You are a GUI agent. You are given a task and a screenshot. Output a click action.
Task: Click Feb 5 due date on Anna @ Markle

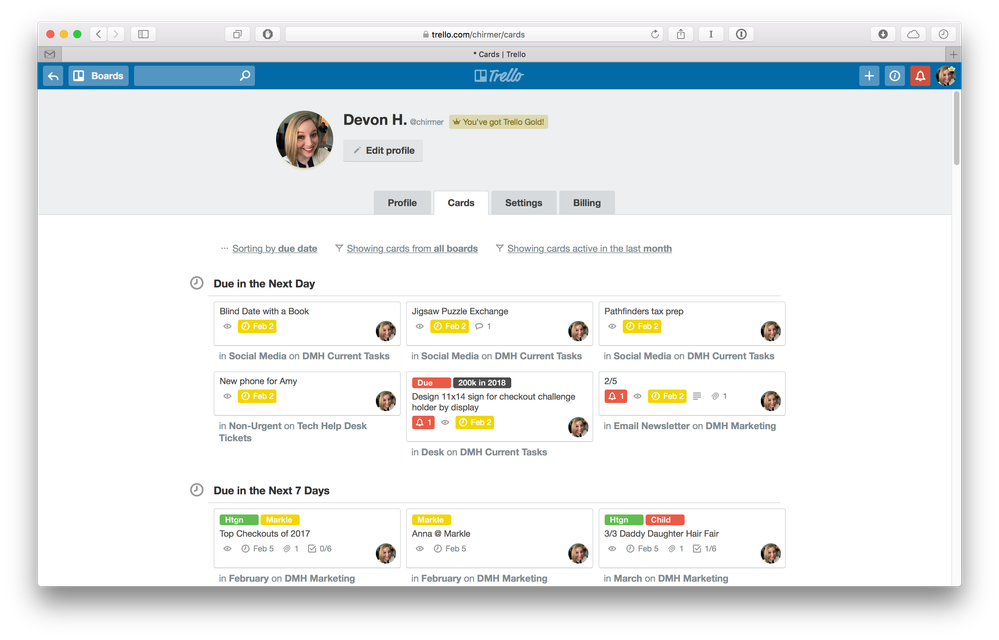[450, 549]
